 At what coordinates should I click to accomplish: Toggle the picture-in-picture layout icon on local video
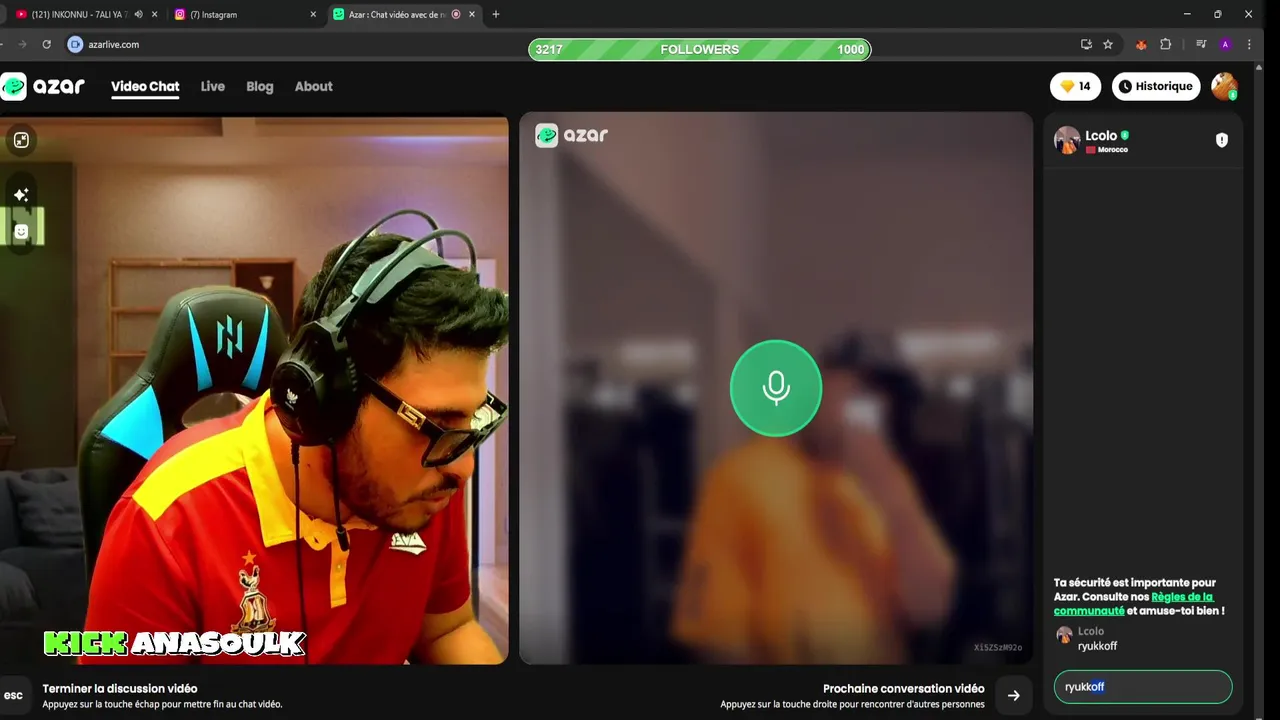tap(21, 140)
